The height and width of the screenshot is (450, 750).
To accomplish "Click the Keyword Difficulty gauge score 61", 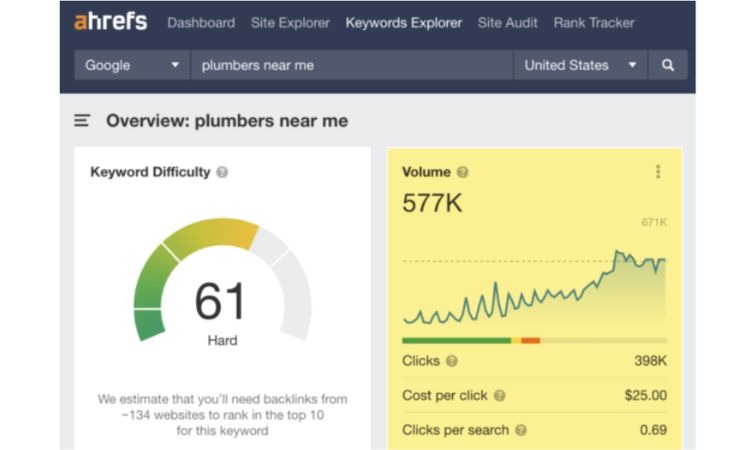I will [x=222, y=299].
